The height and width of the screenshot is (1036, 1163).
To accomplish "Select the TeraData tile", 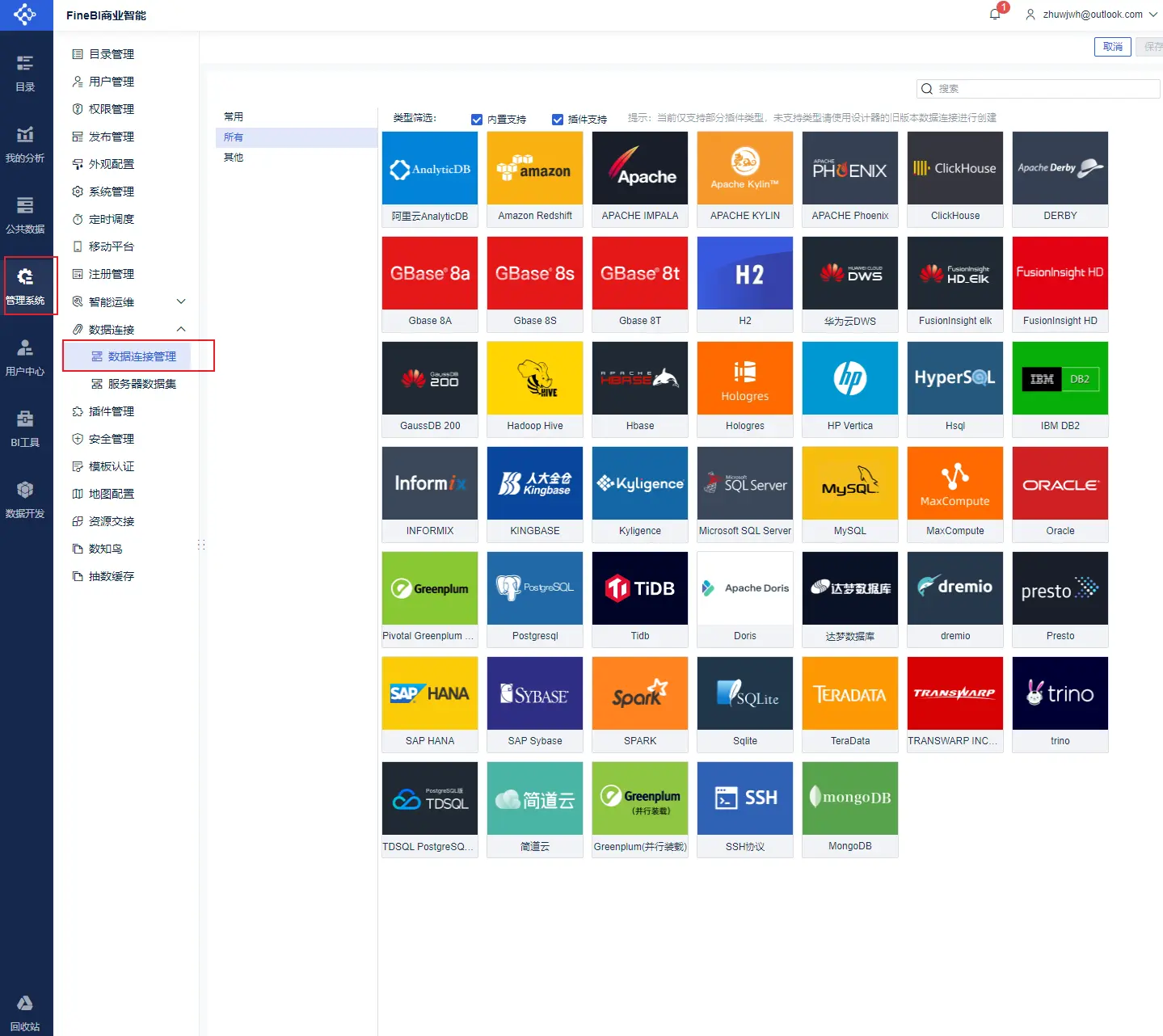I will (x=850, y=704).
